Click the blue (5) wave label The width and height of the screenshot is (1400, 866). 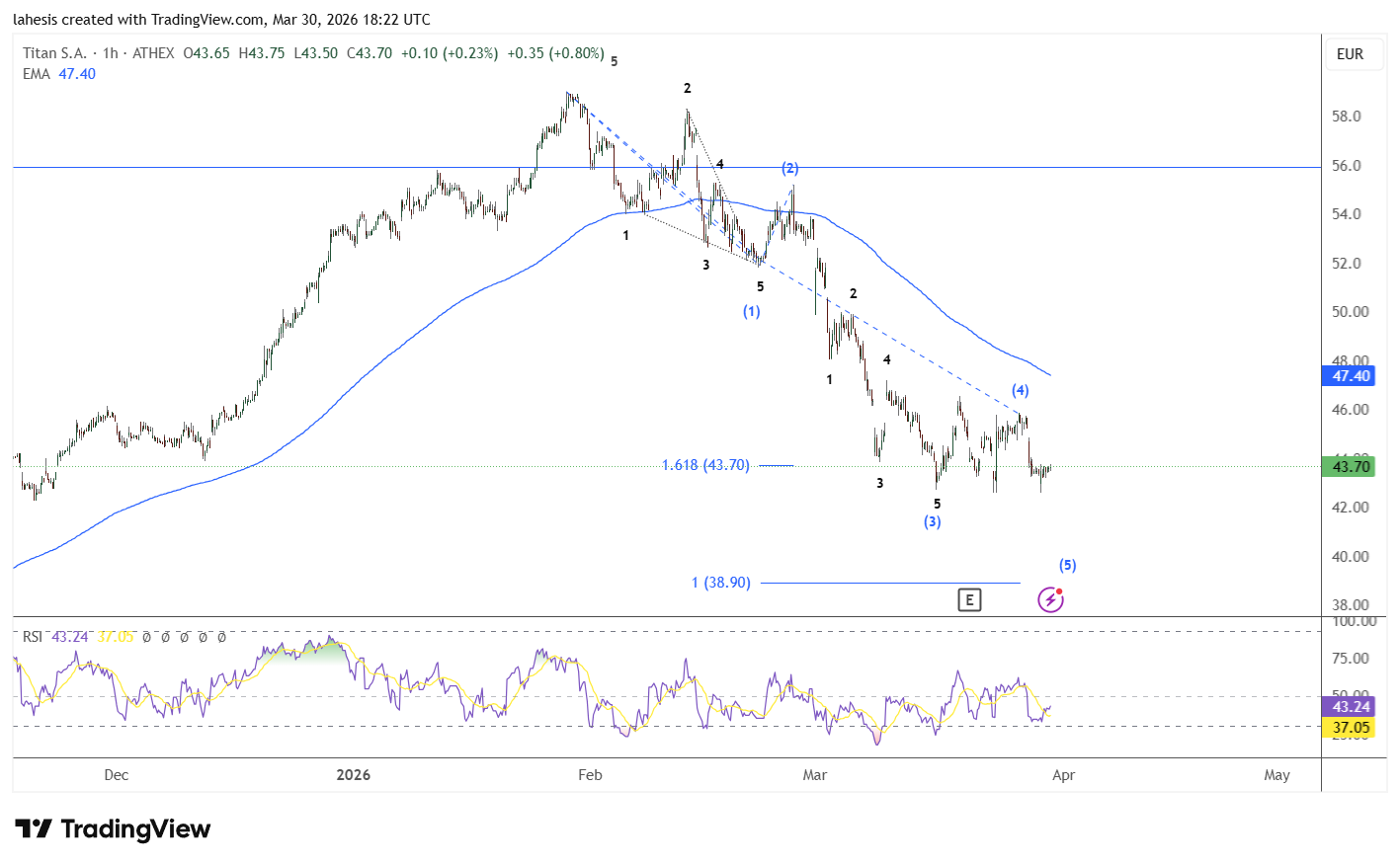point(1067,566)
